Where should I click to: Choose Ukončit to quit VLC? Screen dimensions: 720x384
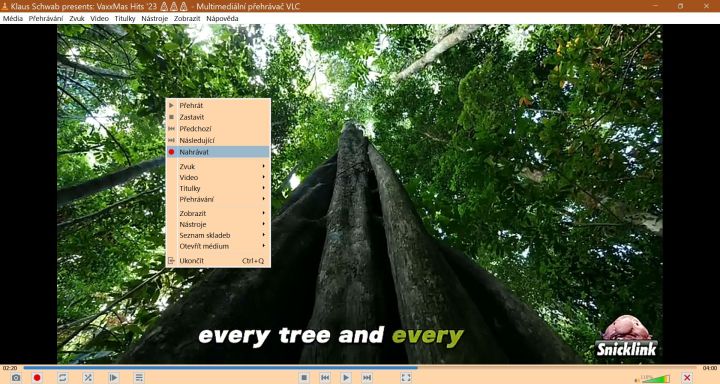click(x=218, y=260)
